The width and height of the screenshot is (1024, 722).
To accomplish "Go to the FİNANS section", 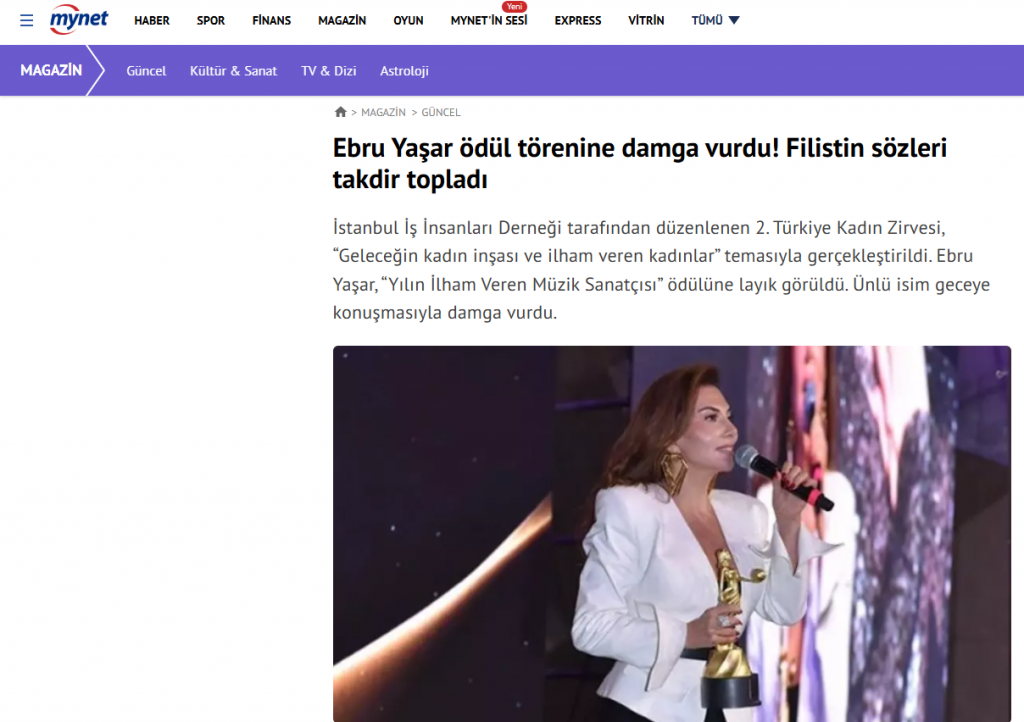I will [272, 20].
